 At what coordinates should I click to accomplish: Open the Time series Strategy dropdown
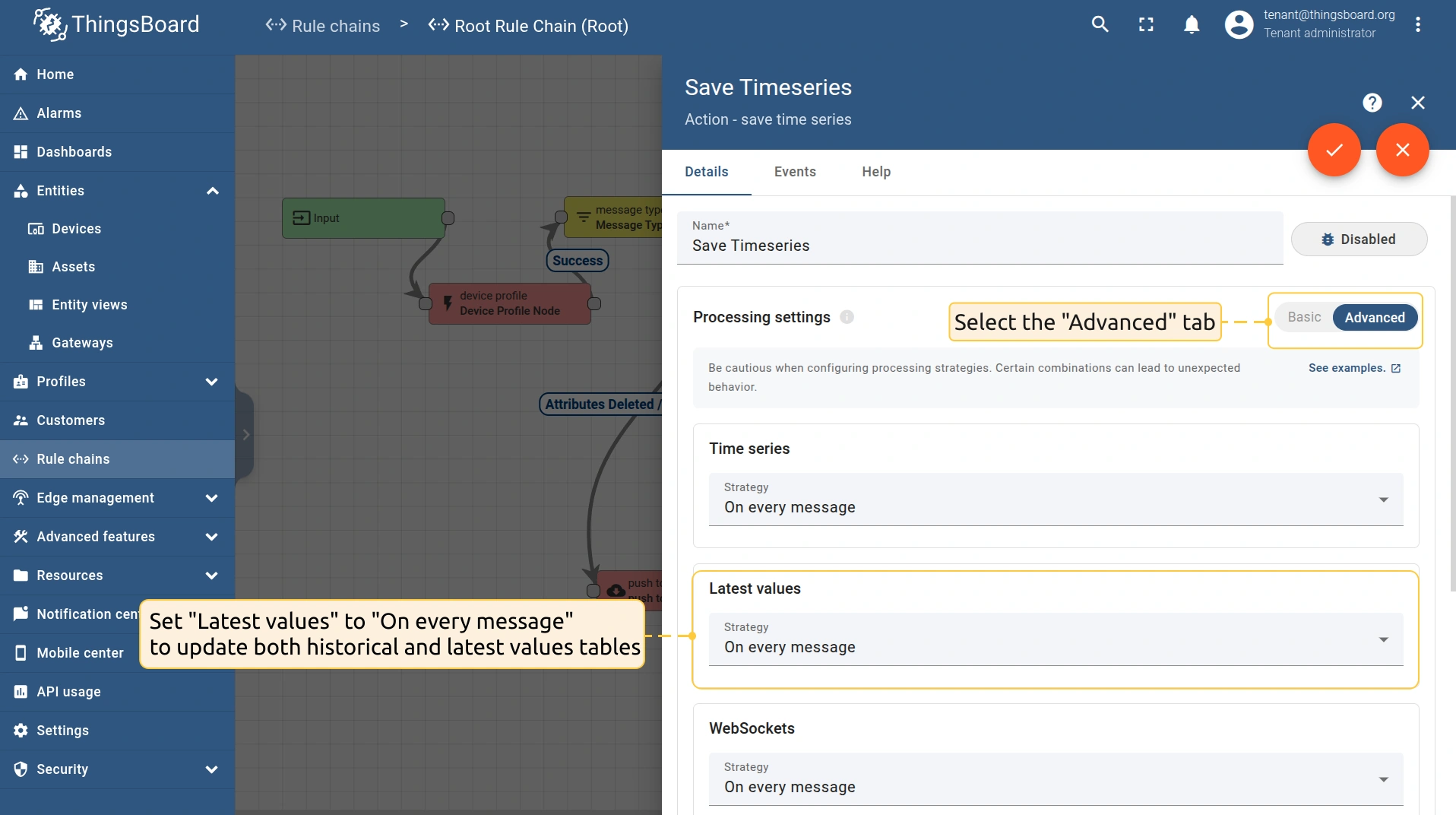click(1055, 499)
